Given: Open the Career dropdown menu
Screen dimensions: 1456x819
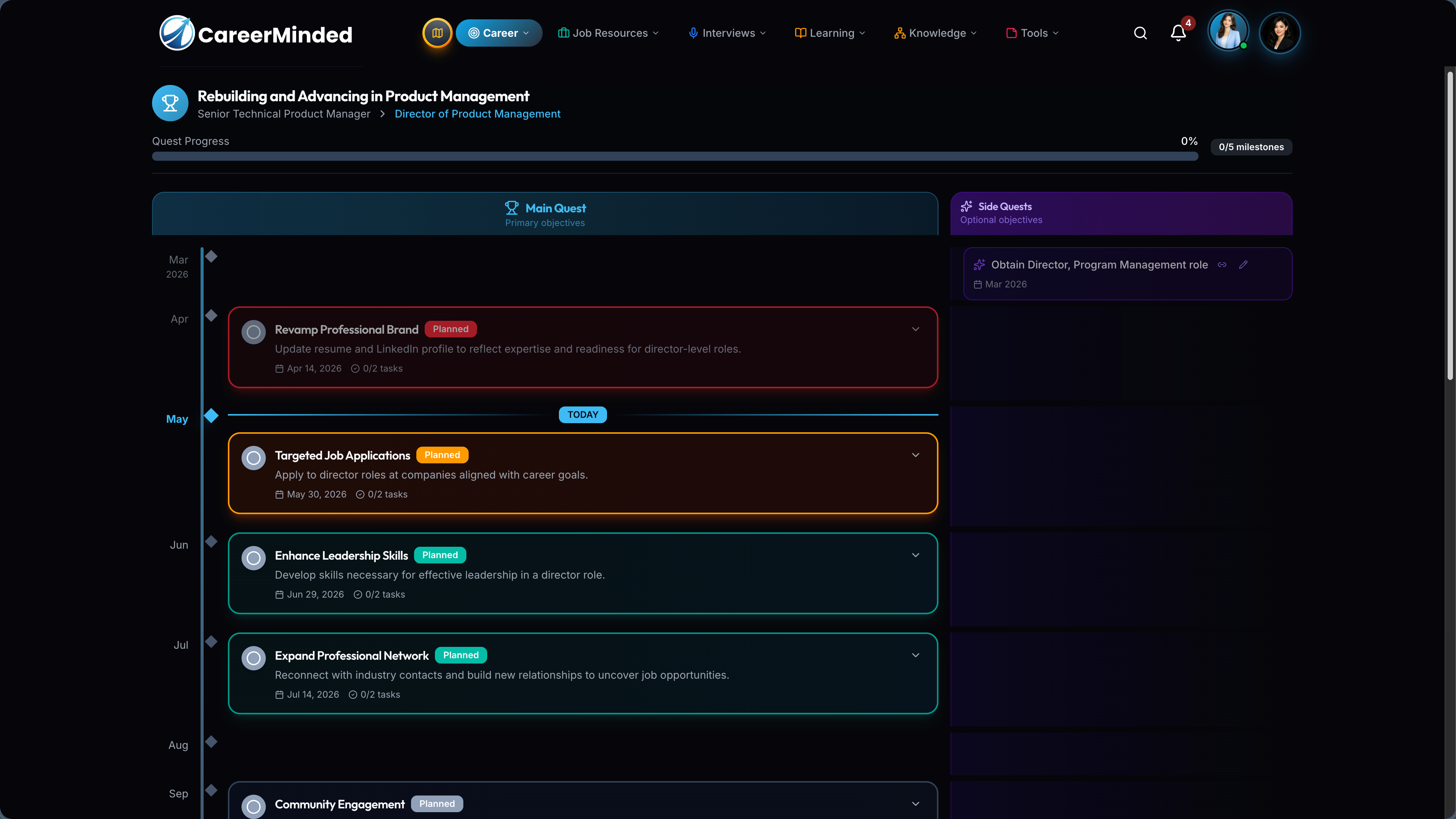Looking at the screenshot, I should tap(499, 33).
